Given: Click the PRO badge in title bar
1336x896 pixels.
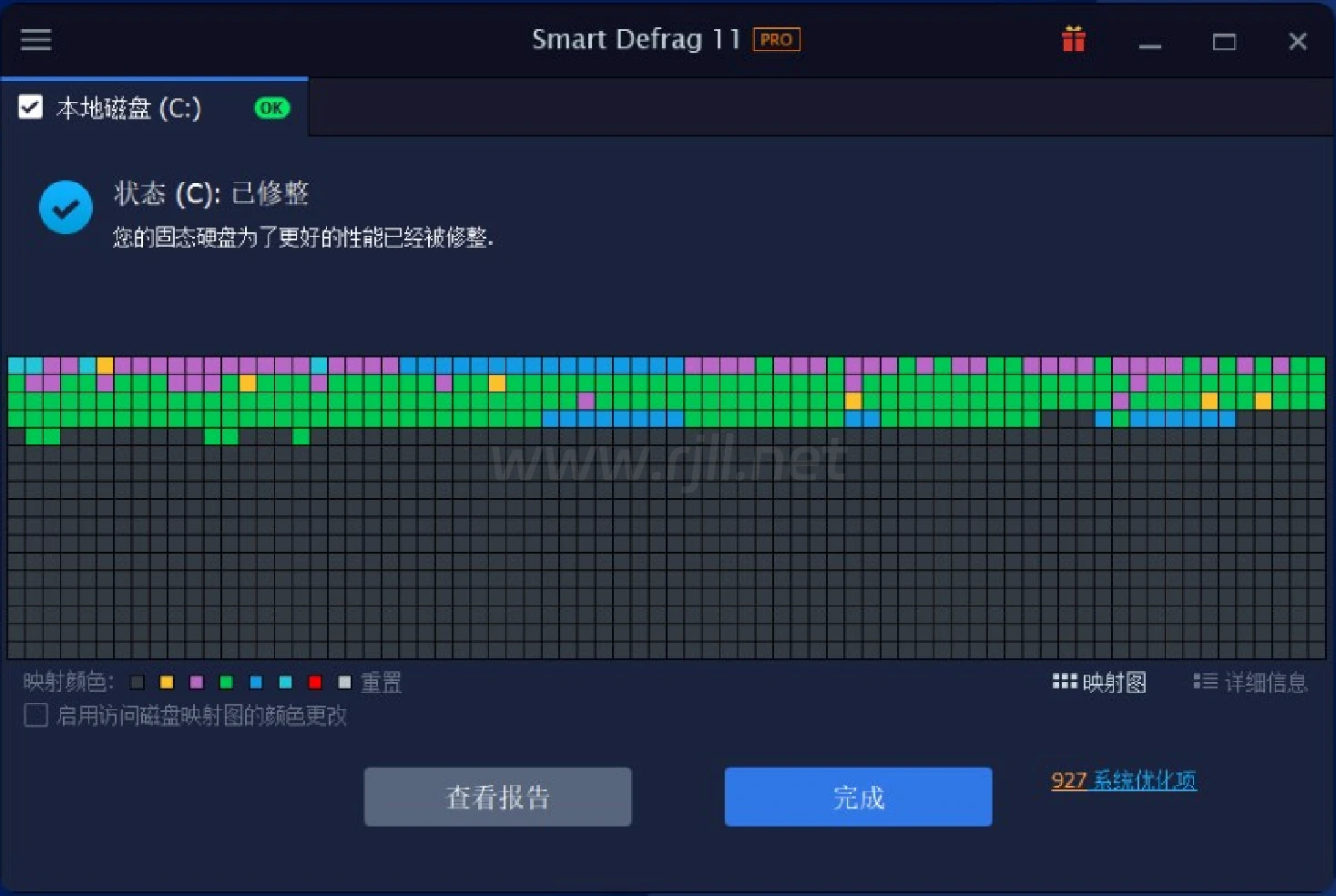Looking at the screenshot, I should 776,40.
